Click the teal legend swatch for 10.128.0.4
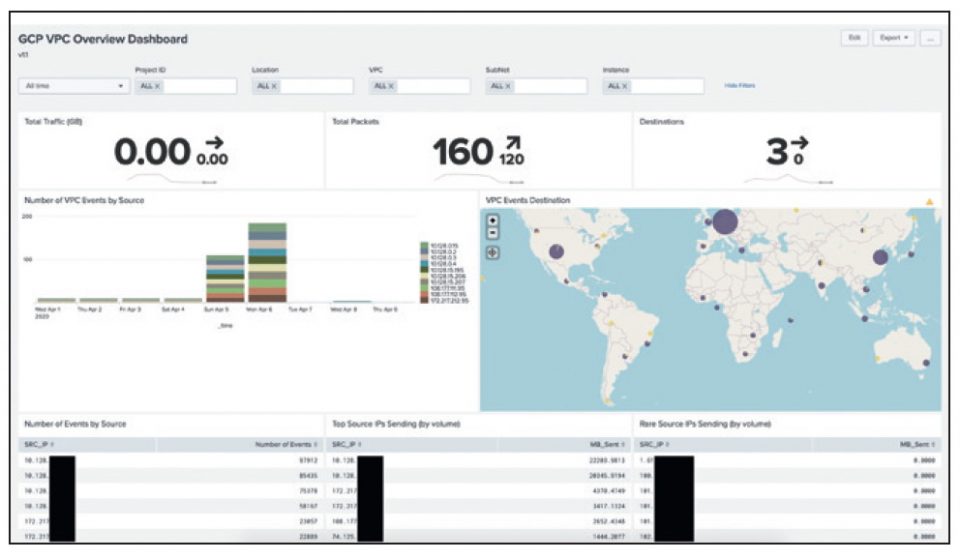The height and width of the screenshot is (560, 960). (424, 264)
